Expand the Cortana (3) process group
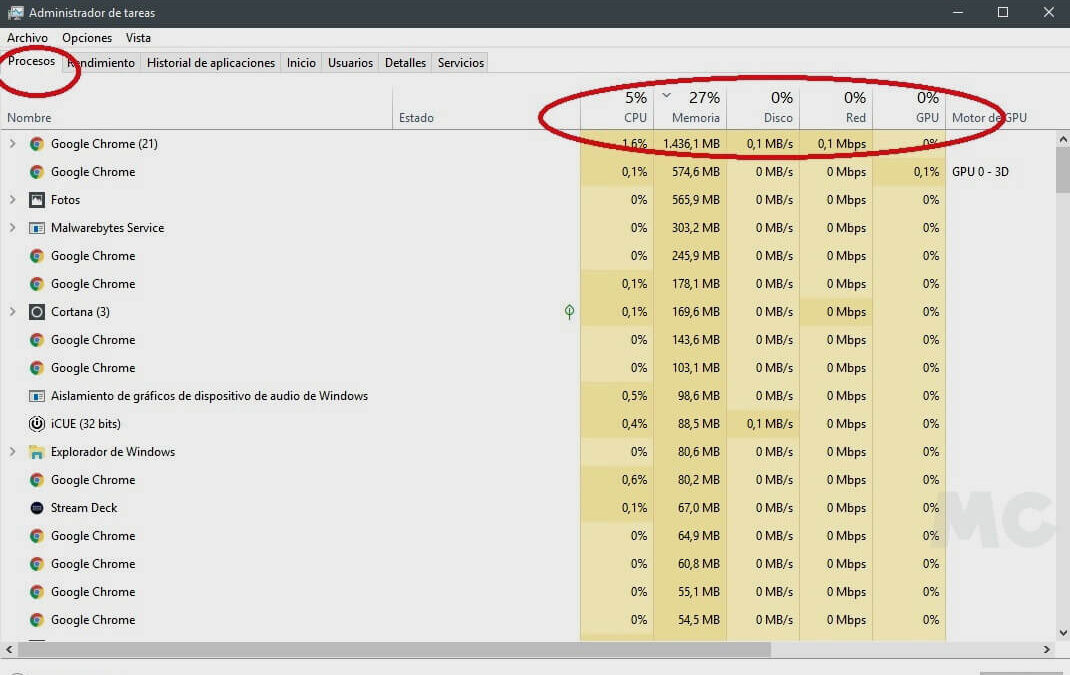This screenshot has height=675, width=1070. (13, 312)
